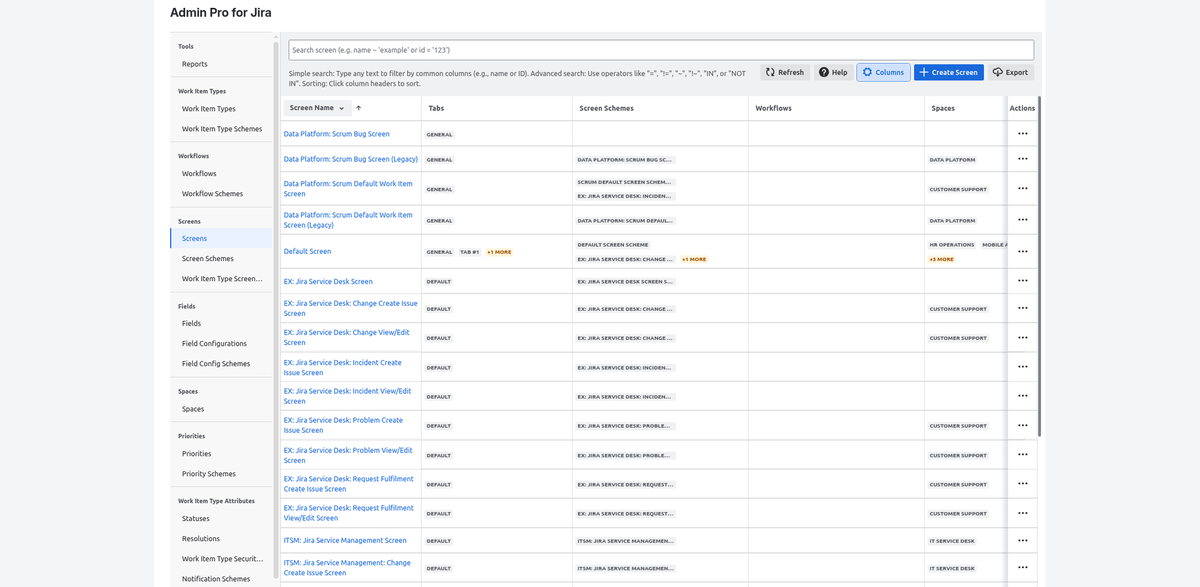The height and width of the screenshot is (587, 1200).
Task: Open Resolutions sidebar item
Action: tap(201, 539)
